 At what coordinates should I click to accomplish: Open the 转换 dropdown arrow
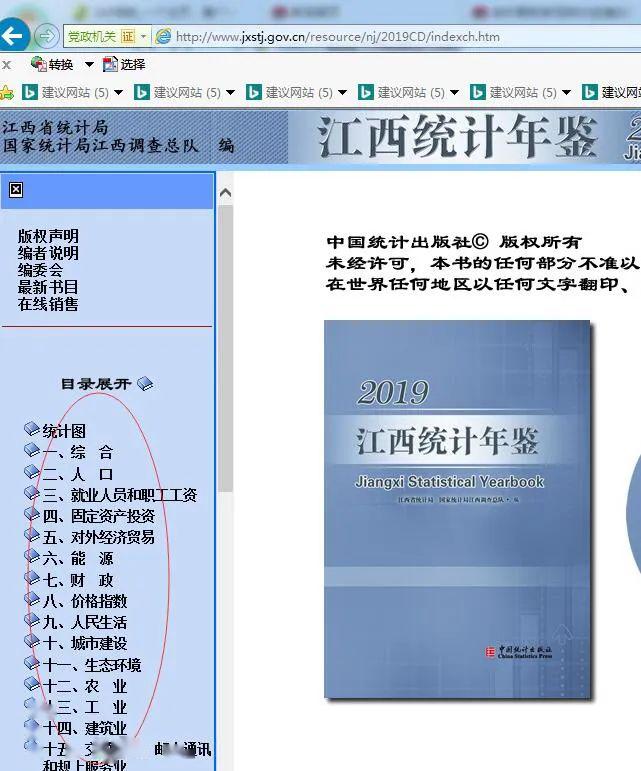tap(89, 64)
